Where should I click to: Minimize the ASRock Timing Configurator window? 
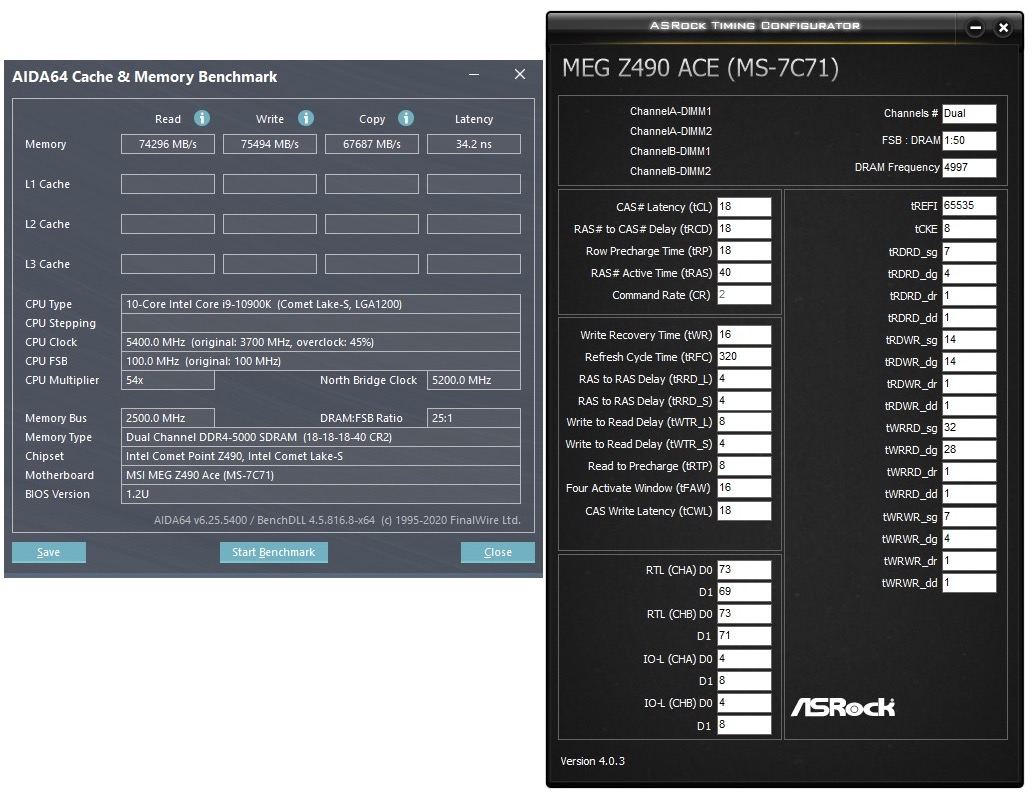pyautogui.click(x=976, y=28)
